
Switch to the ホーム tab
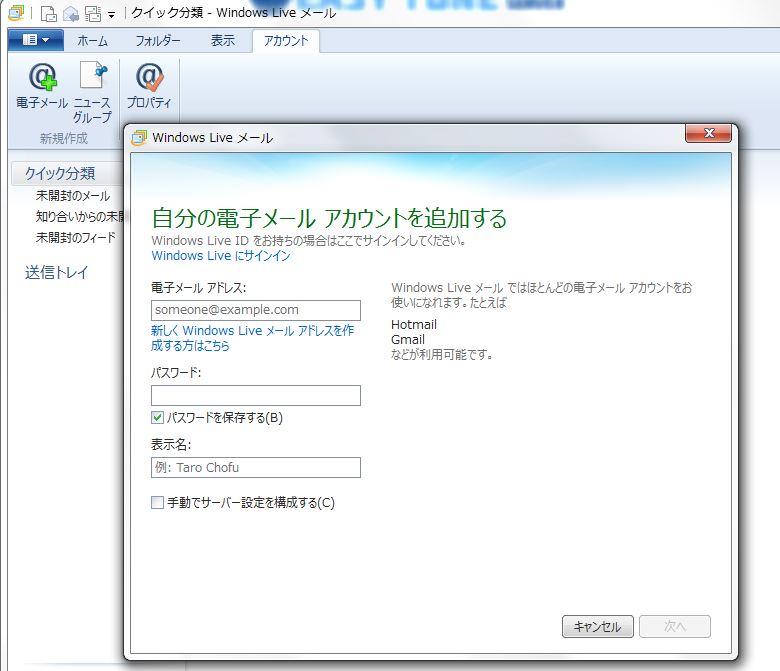[x=92, y=41]
